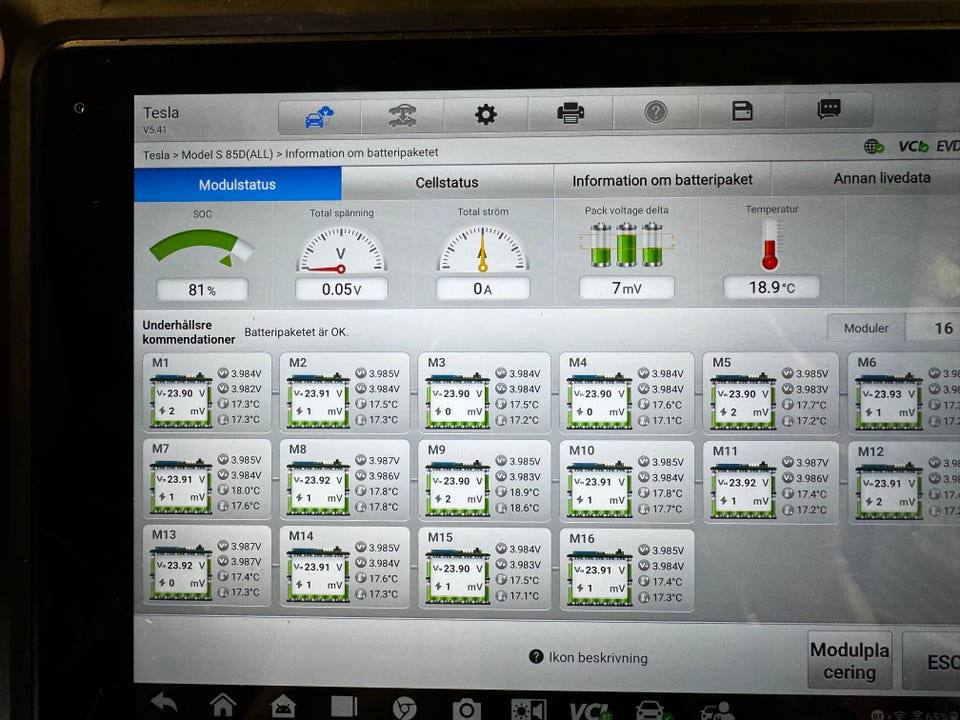The image size is (960, 720).
Task: Switch to the Cellstatus tab
Action: coord(447,183)
